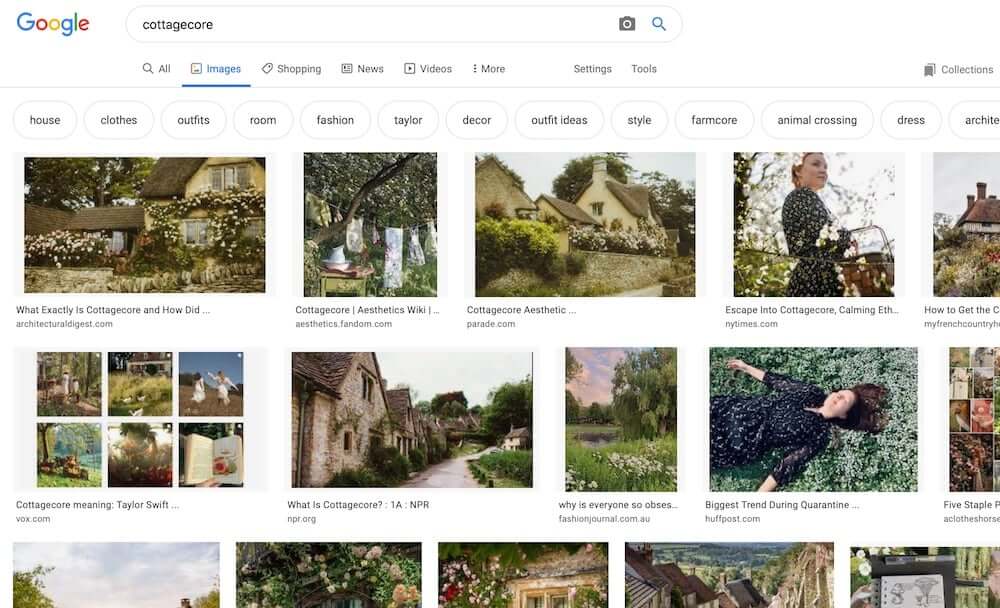The width and height of the screenshot is (1000, 608).
Task: Open the Tools menu
Action: click(643, 69)
